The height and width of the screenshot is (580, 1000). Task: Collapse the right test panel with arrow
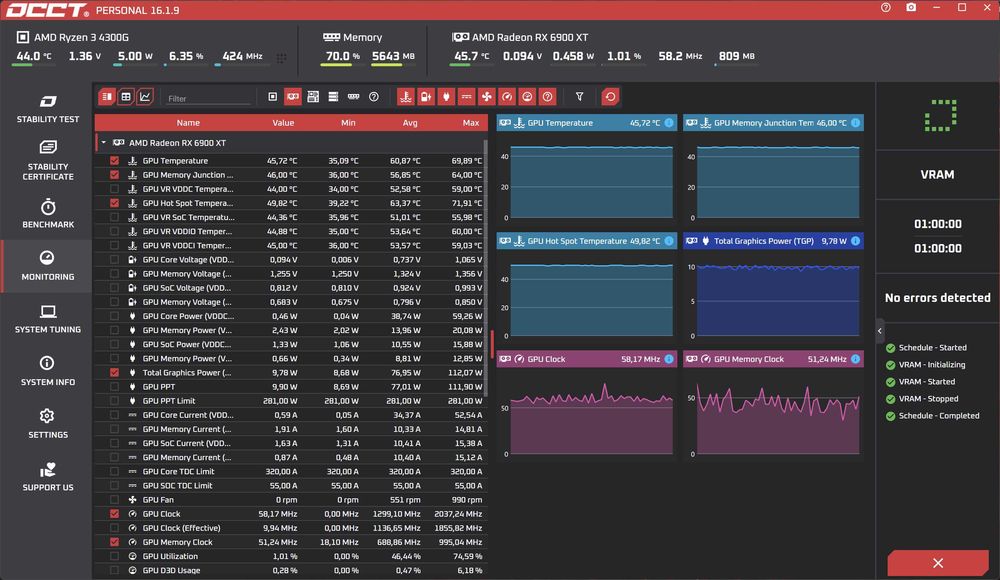pyautogui.click(x=879, y=331)
